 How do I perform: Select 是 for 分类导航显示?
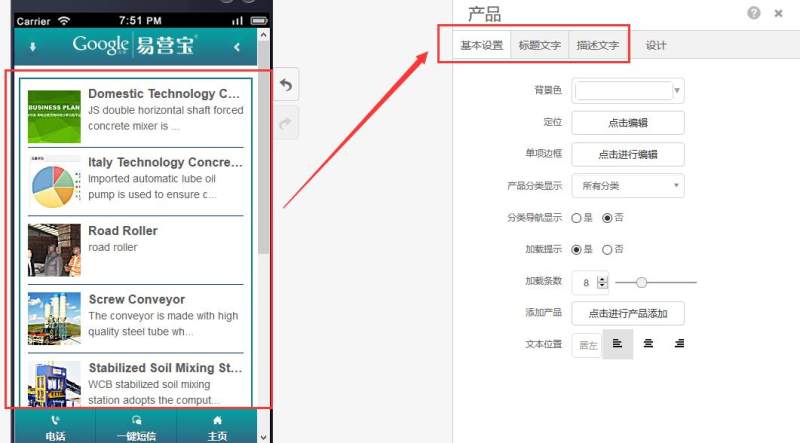click(576, 218)
